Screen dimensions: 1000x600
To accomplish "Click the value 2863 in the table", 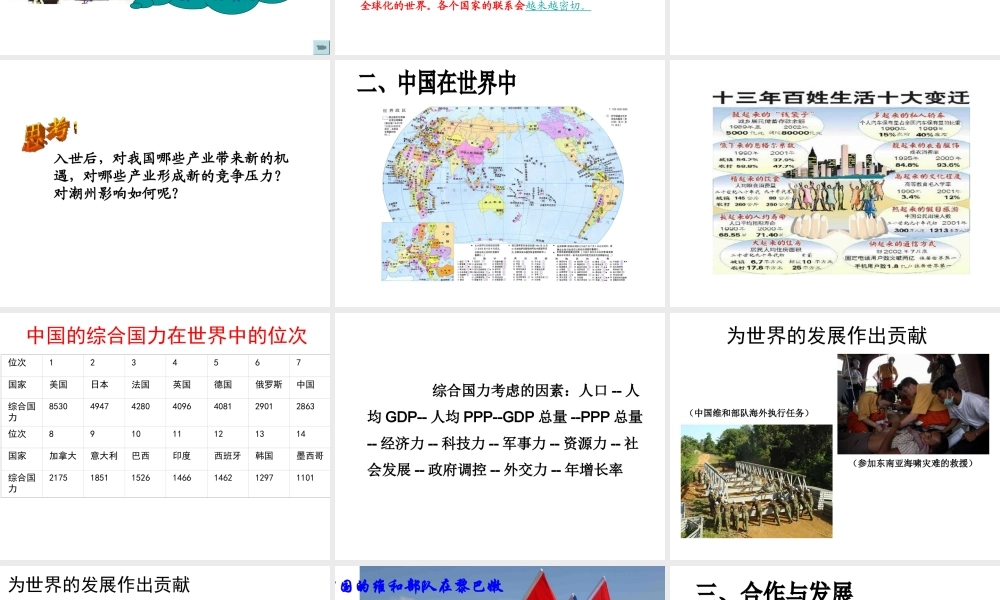I will pos(305,406).
